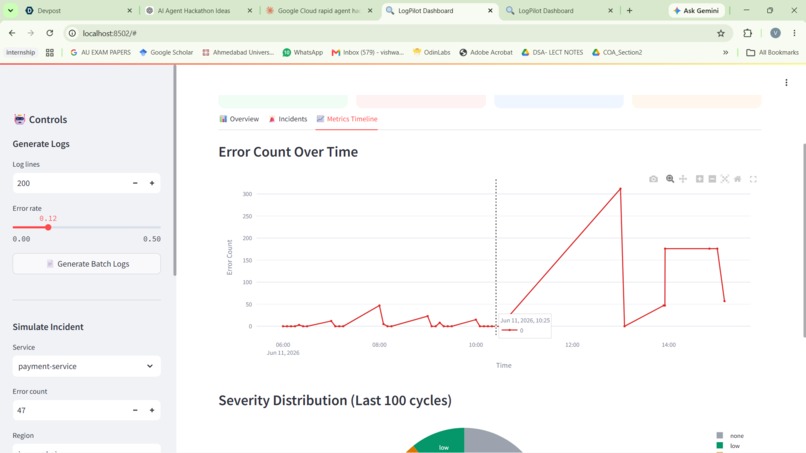Open Chrome's three-dot menu
Viewport: 806px width, 453px height.
point(794,33)
